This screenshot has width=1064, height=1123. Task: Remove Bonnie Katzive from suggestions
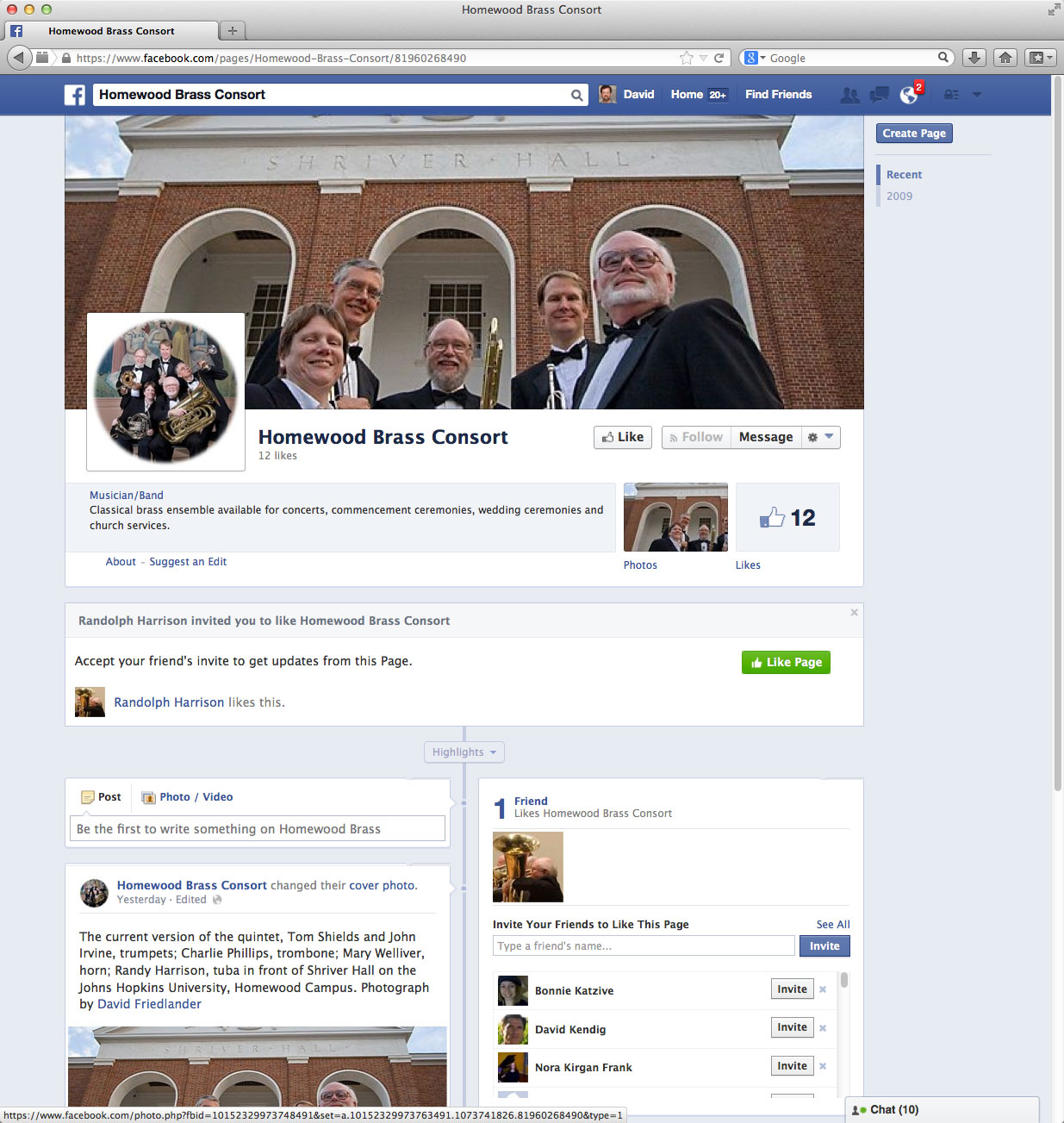pos(823,989)
